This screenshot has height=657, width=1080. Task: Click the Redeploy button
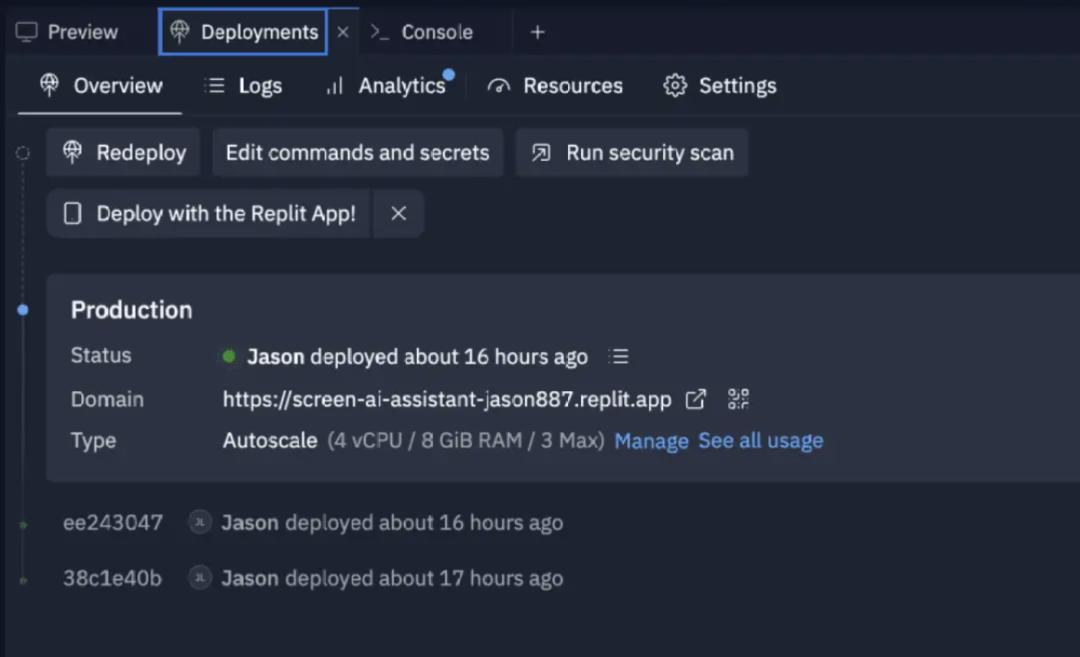(124, 153)
